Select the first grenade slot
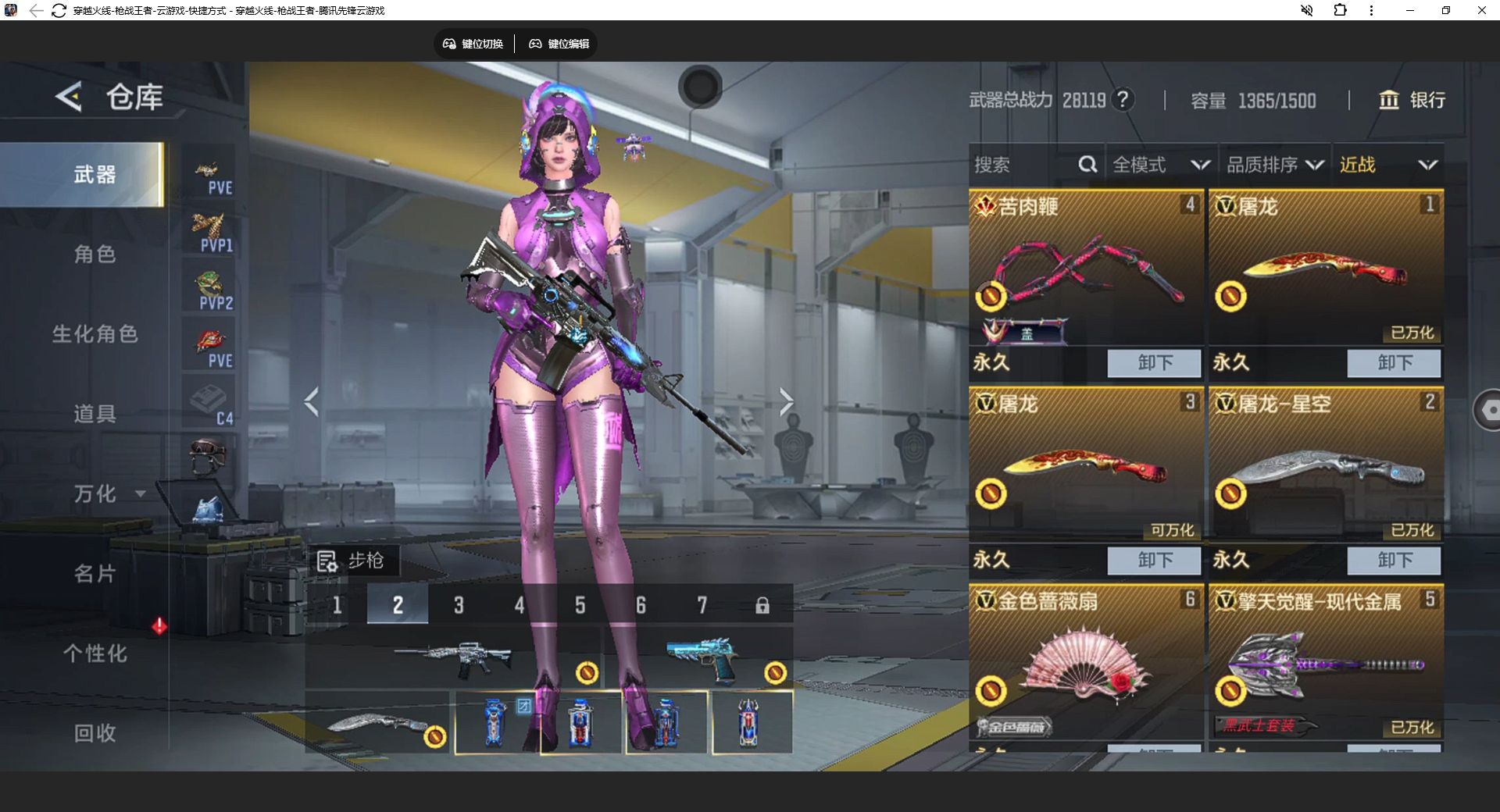The width and height of the screenshot is (1500, 812). [x=497, y=722]
